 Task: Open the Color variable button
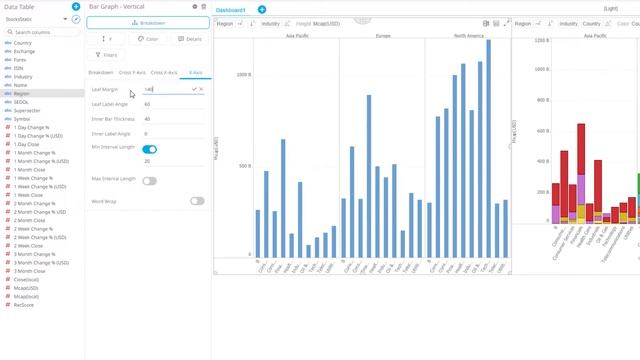(148, 39)
